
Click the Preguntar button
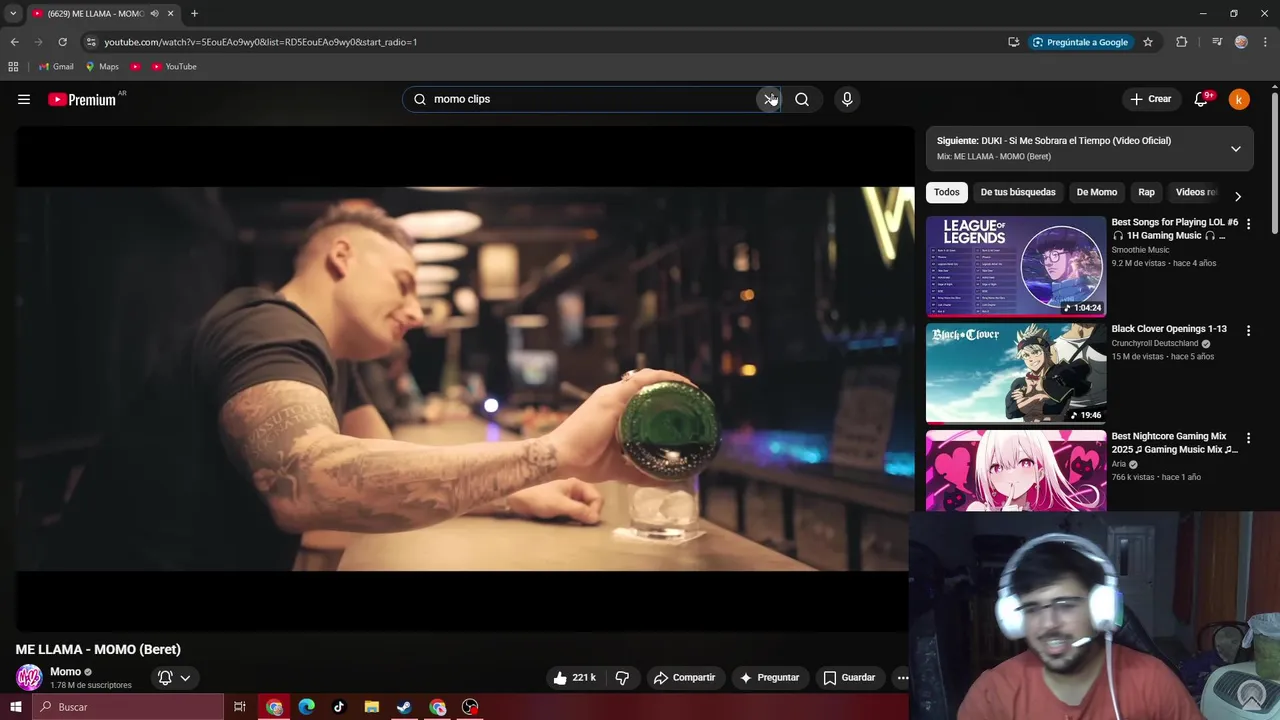pos(769,677)
